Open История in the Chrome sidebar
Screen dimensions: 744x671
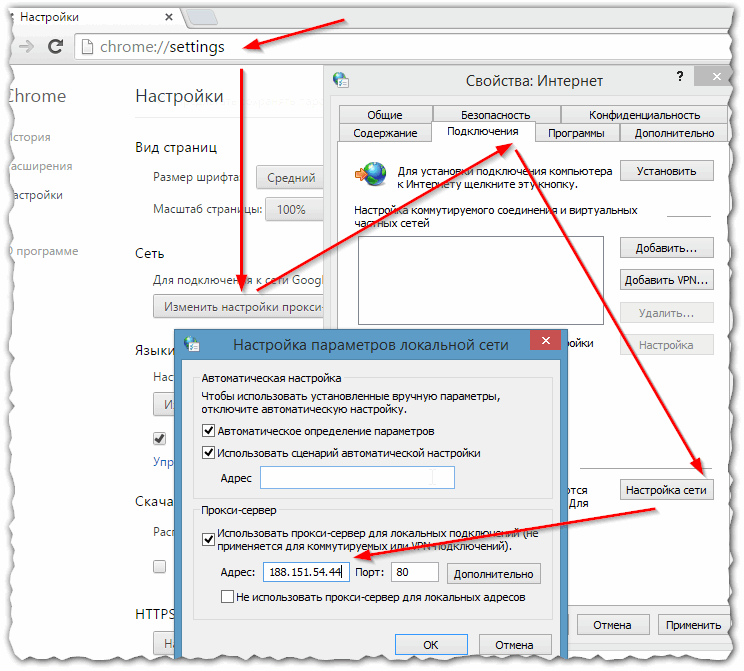[30, 137]
